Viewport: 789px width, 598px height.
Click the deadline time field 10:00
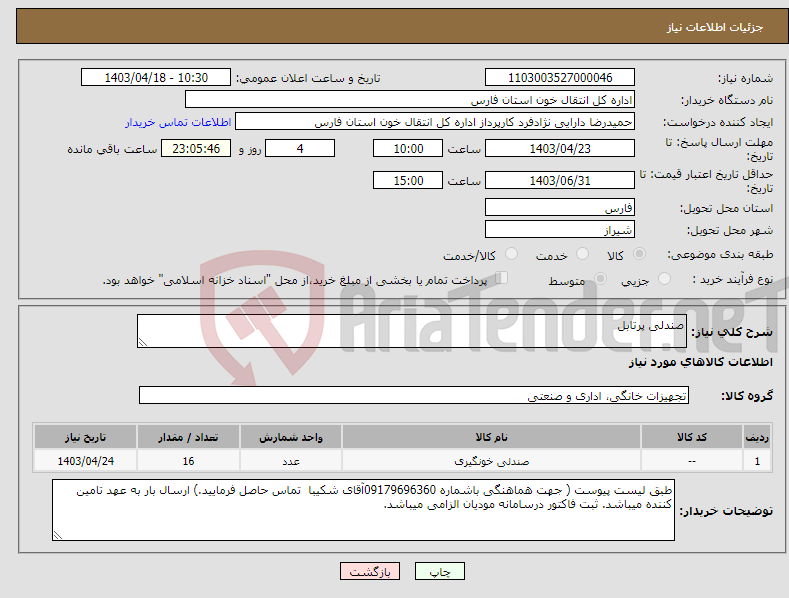(408, 148)
